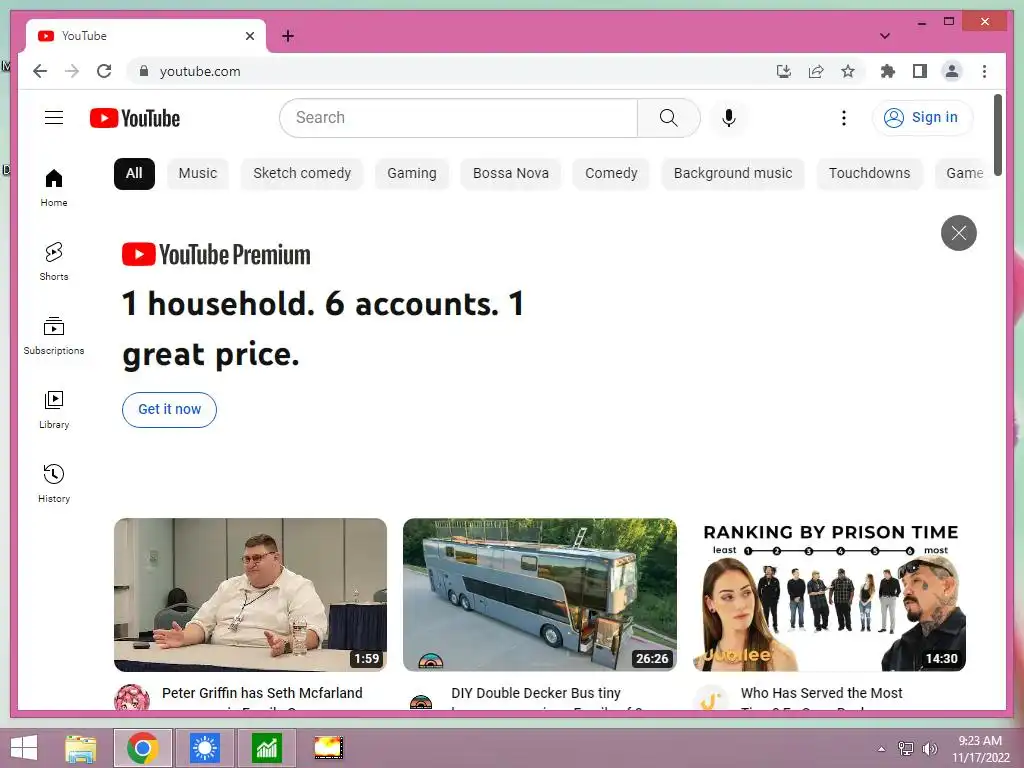Open Library from the sidebar
The width and height of the screenshot is (1024, 768).
[54, 409]
